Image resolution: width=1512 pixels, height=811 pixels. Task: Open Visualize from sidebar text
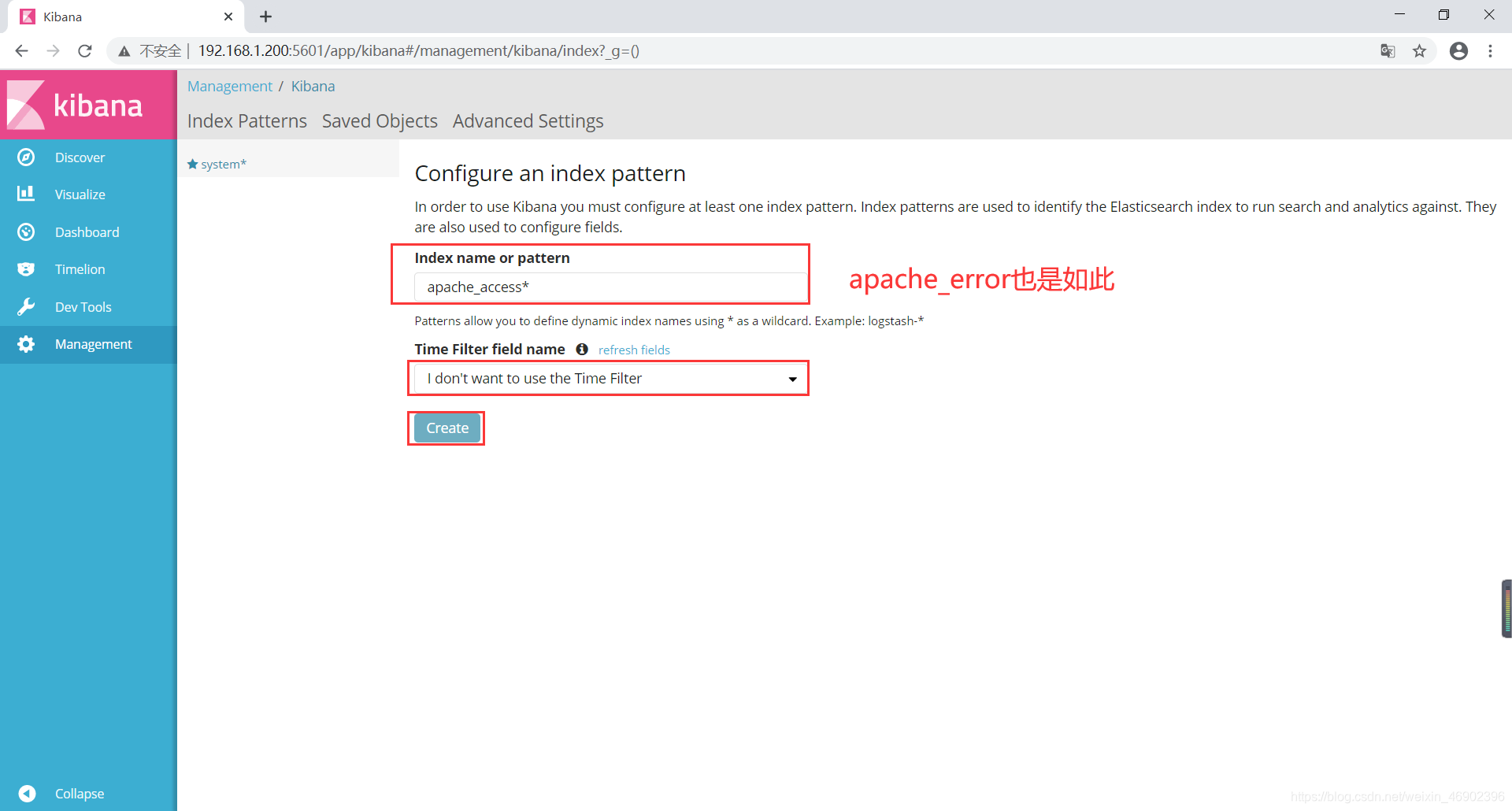coord(80,194)
